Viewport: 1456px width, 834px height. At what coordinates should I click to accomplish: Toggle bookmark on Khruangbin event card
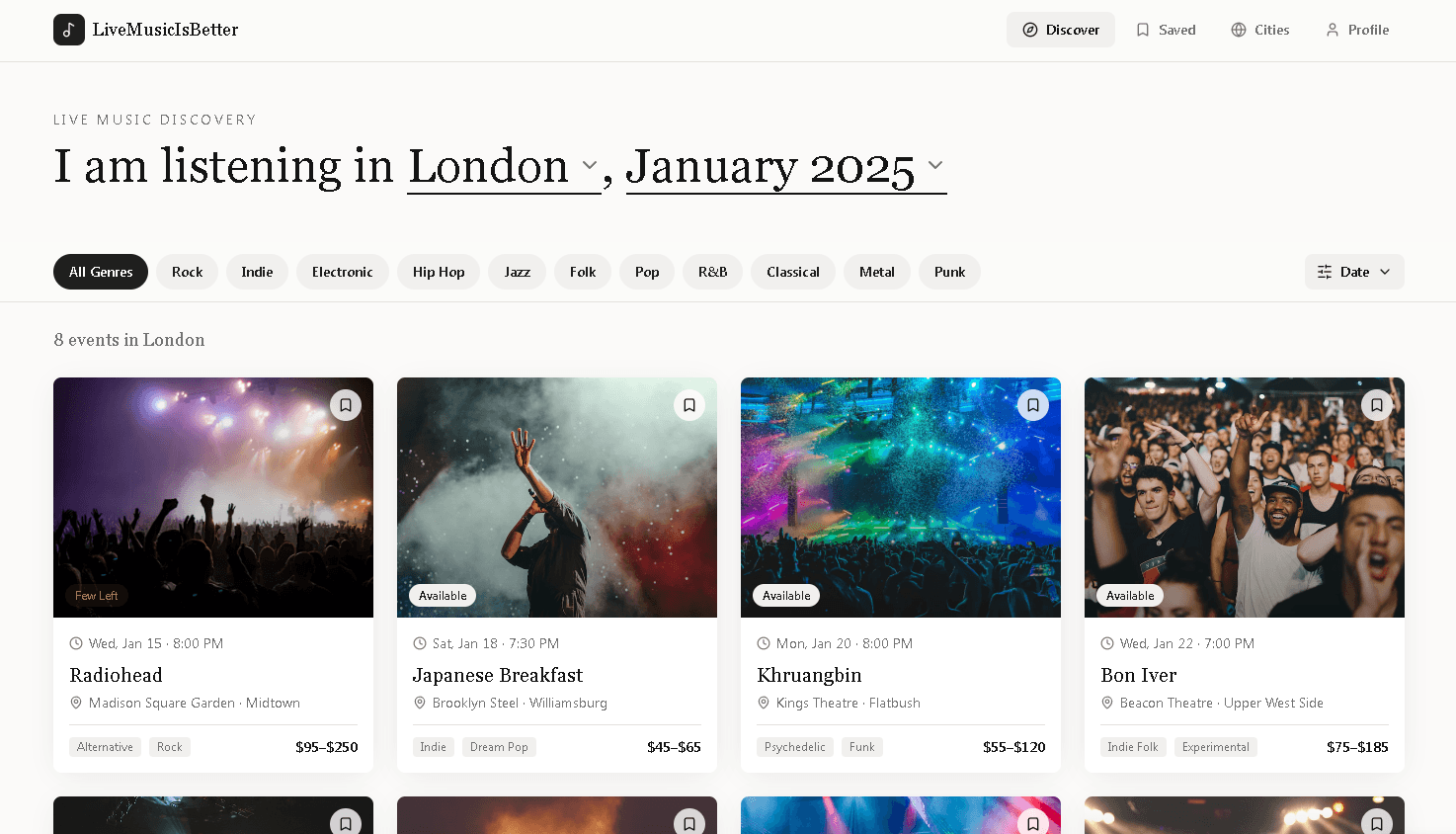pos(1033,405)
